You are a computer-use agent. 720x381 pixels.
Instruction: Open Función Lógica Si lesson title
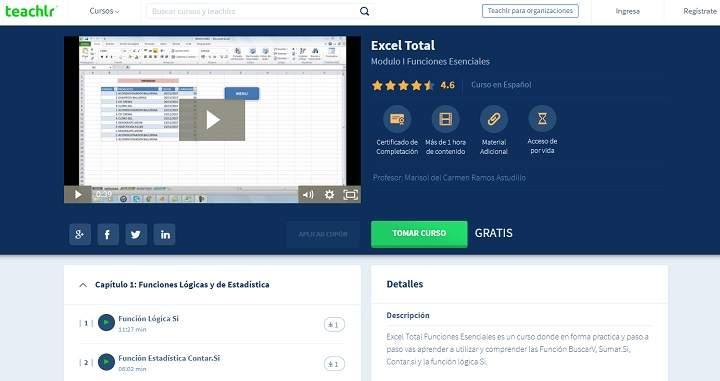[148, 319]
